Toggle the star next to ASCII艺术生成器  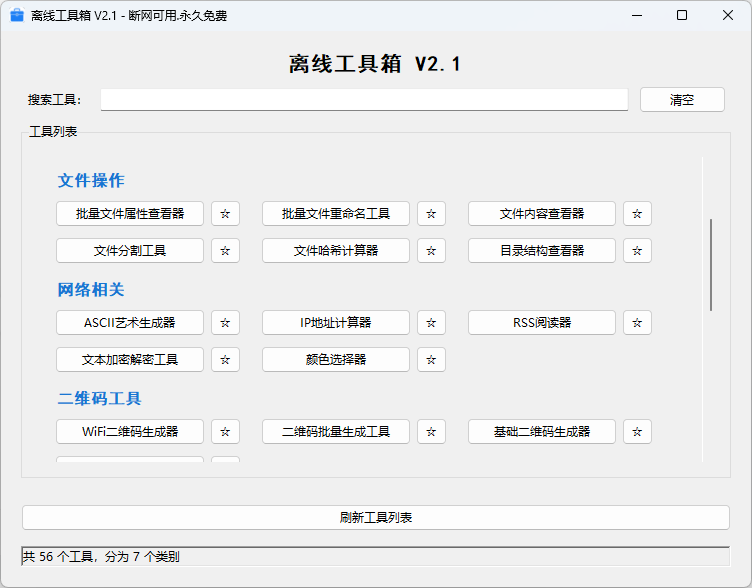225,323
